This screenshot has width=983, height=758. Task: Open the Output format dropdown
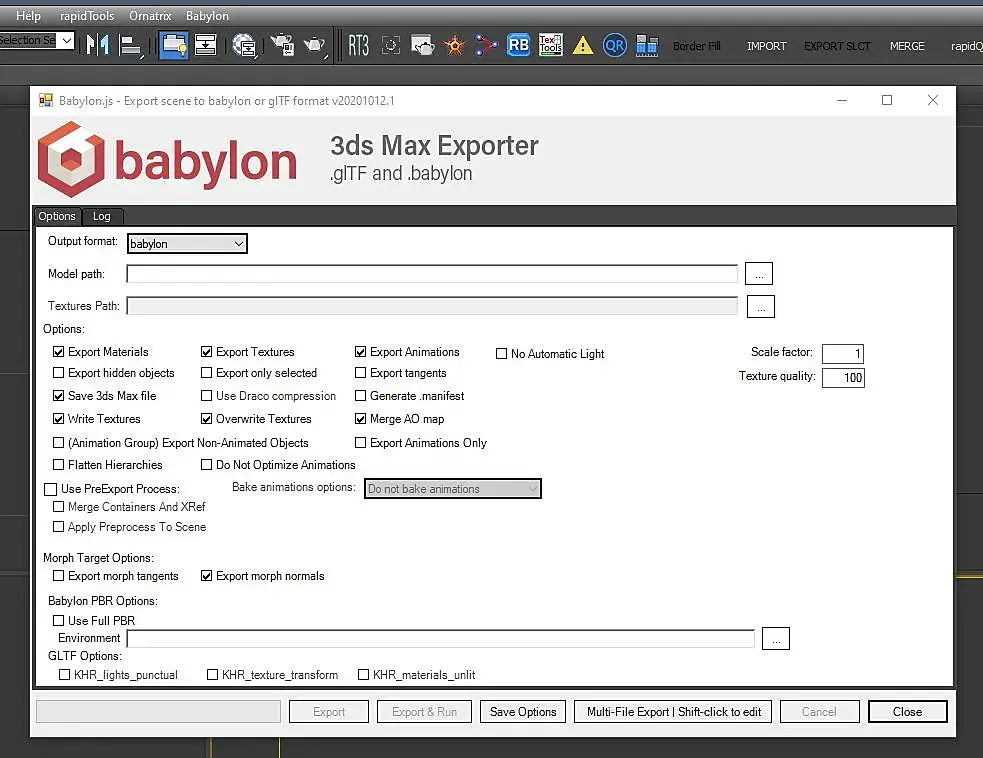(187, 243)
